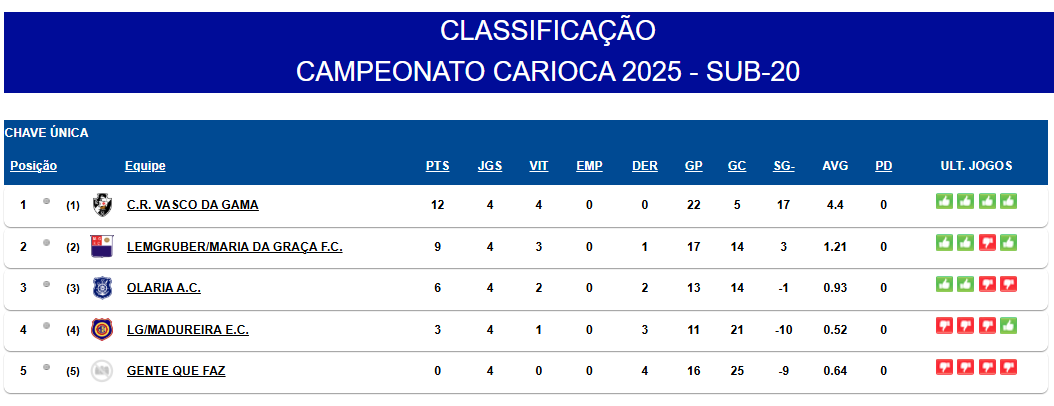This screenshot has width=1054, height=406.
Task: Sort table by Posição column
Action: [33, 166]
